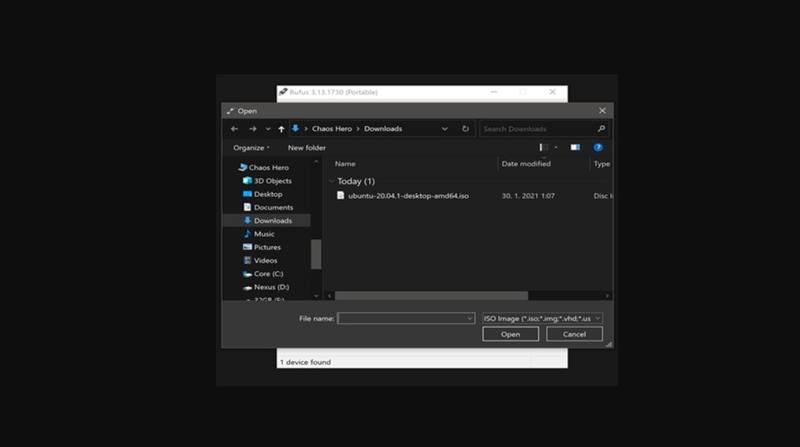The image size is (800, 447).
Task: Click the Open button
Action: coord(510,334)
